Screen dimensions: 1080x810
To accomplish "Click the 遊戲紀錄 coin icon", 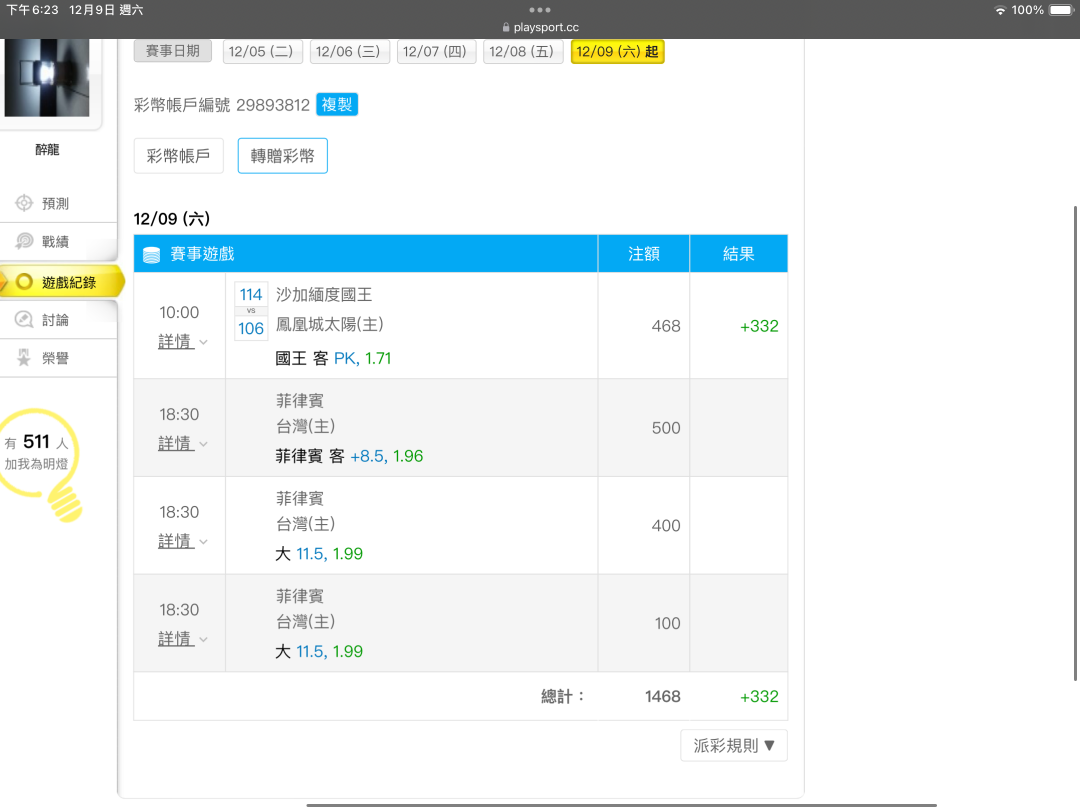I will click(24, 282).
